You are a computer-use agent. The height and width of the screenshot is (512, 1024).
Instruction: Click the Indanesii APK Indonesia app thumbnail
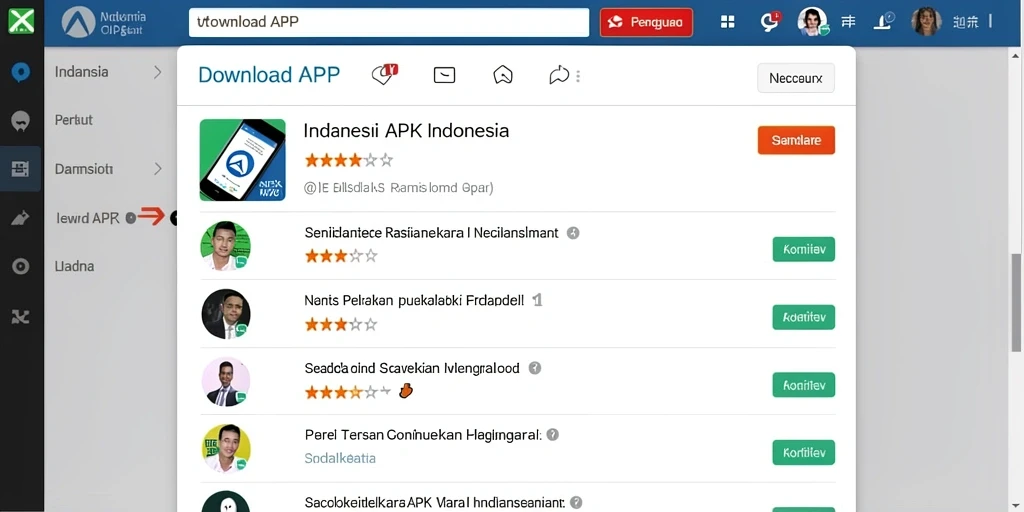242,160
